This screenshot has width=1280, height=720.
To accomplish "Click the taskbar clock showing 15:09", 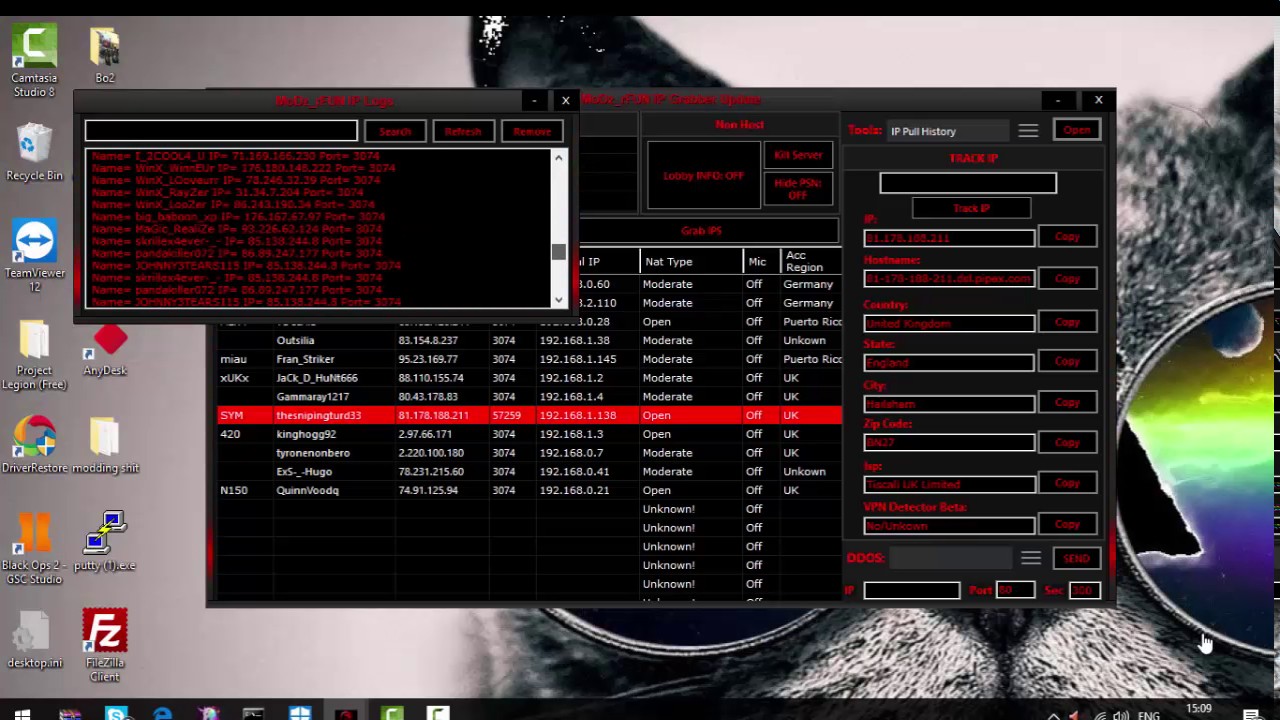I will click(x=1198, y=710).
